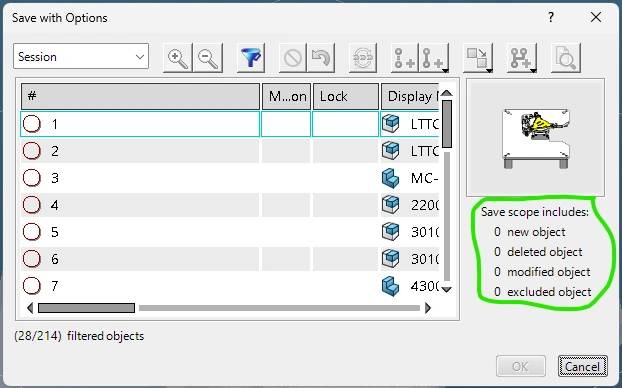Click the vertical scrollbar thumb
This screenshot has height=388, width=622.
coord(447,124)
